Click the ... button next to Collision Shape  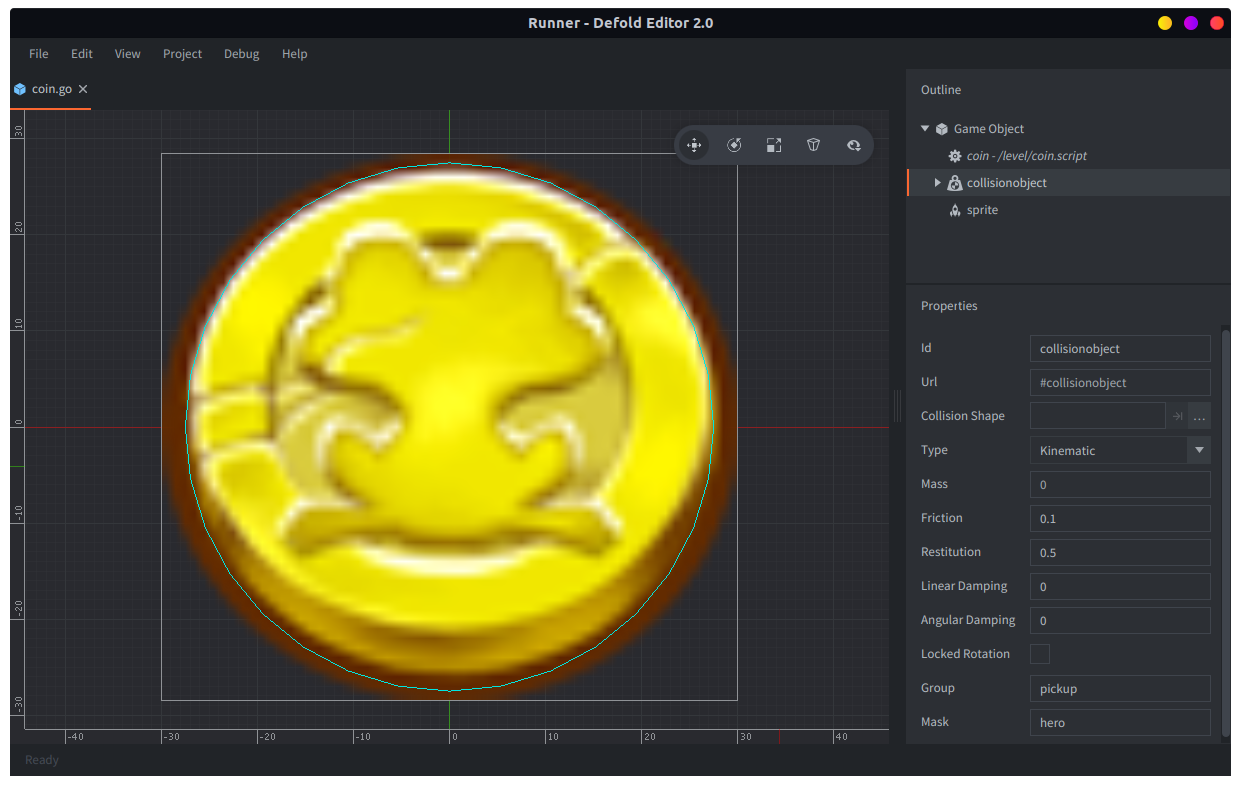(1199, 416)
